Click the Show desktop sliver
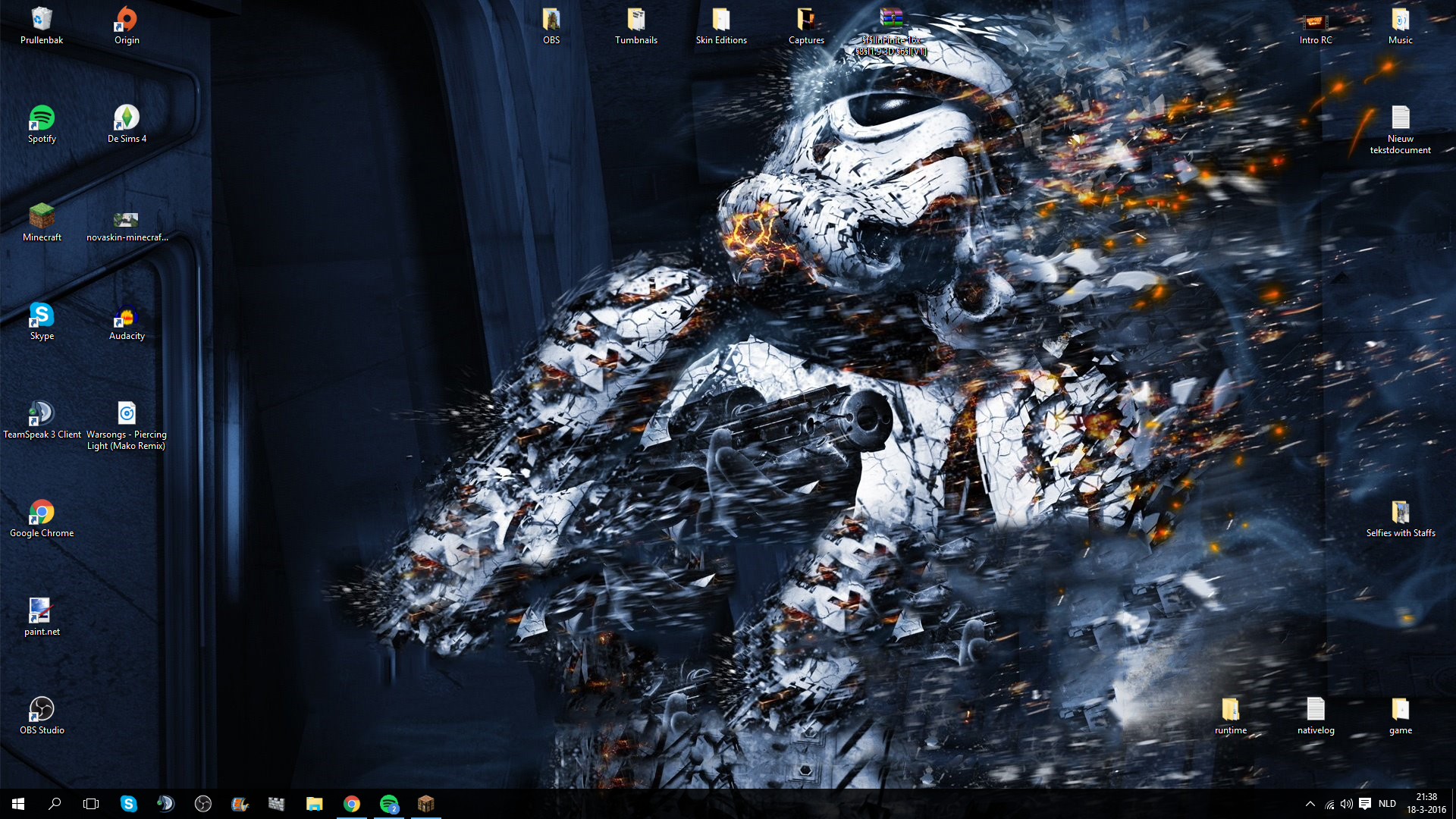This screenshot has height=819, width=1456. tap(1454, 804)
